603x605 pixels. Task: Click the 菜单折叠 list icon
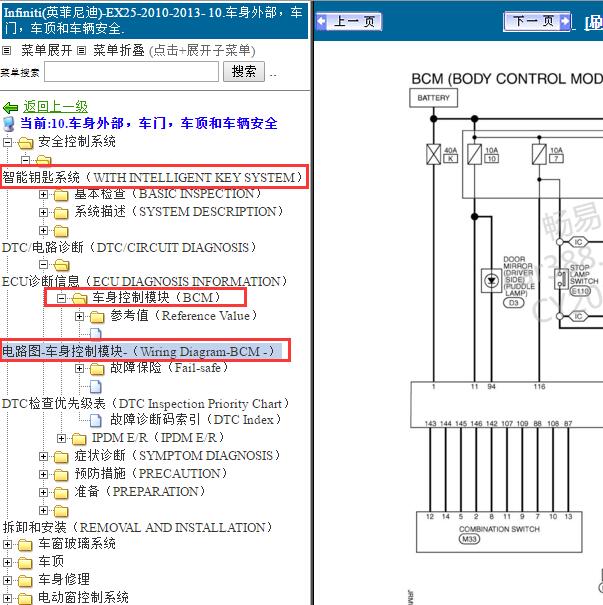(x=81, y=51)
